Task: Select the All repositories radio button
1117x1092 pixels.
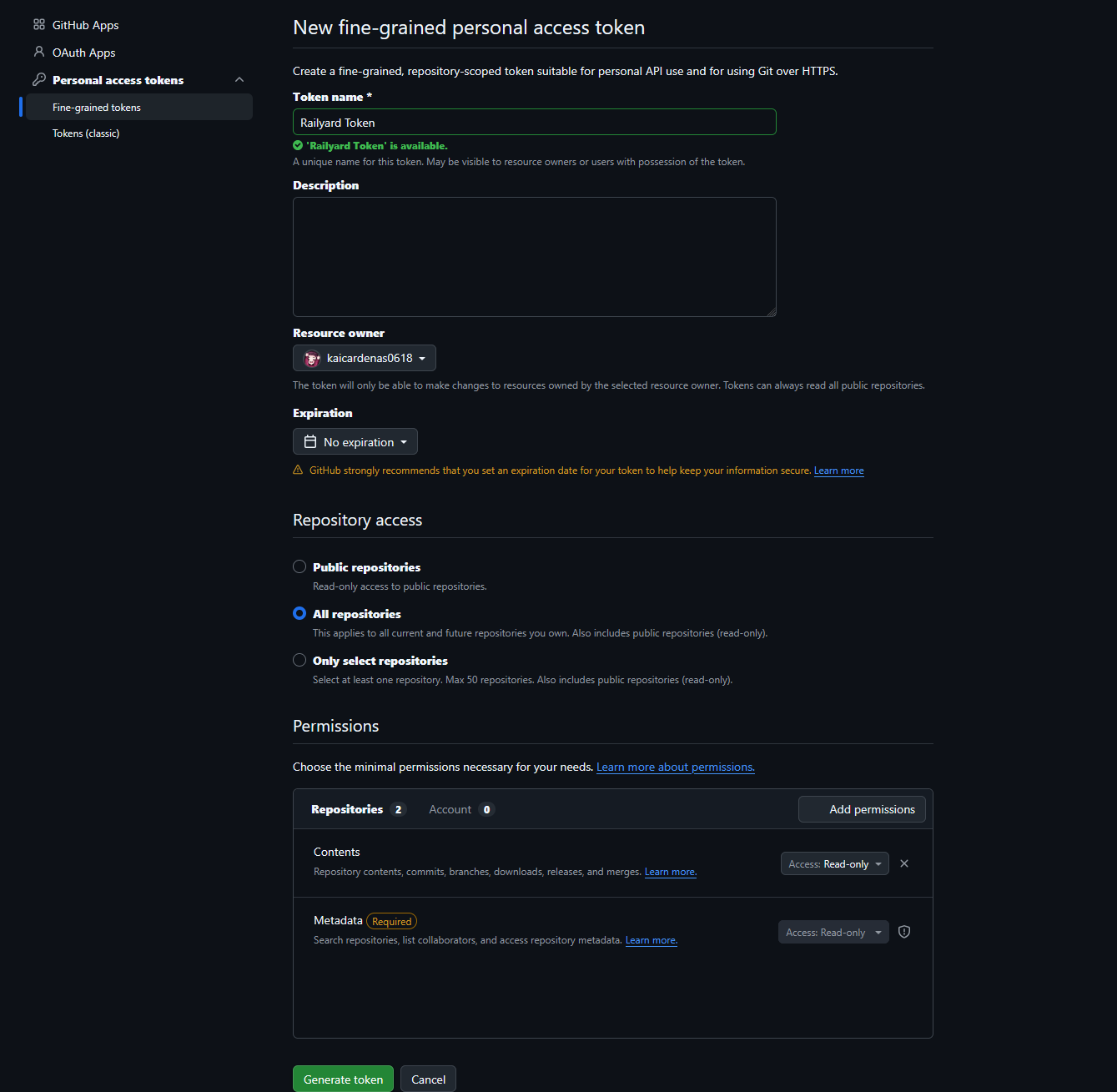Action: tap(299, 614)
